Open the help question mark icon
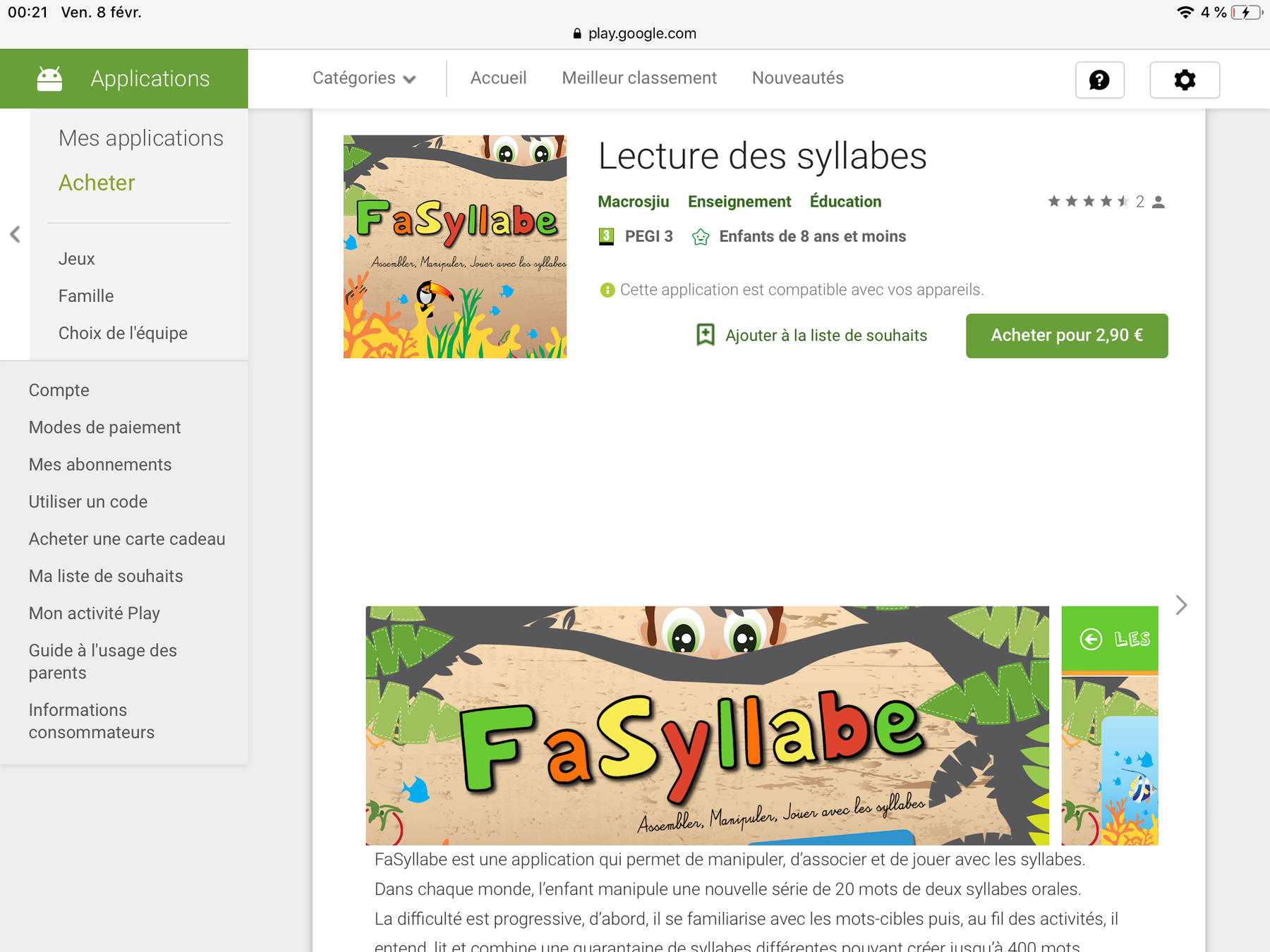 (1099, 80)
